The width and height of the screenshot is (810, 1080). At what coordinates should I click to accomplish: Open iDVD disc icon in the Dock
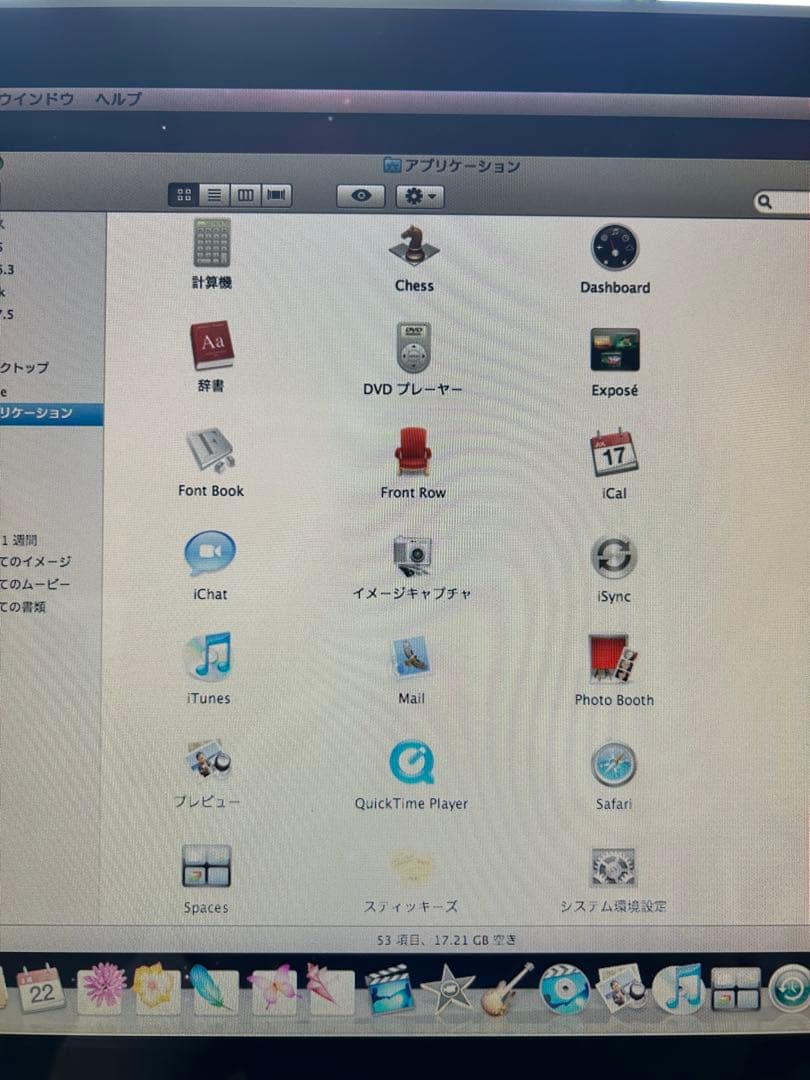tap(565, 990)
